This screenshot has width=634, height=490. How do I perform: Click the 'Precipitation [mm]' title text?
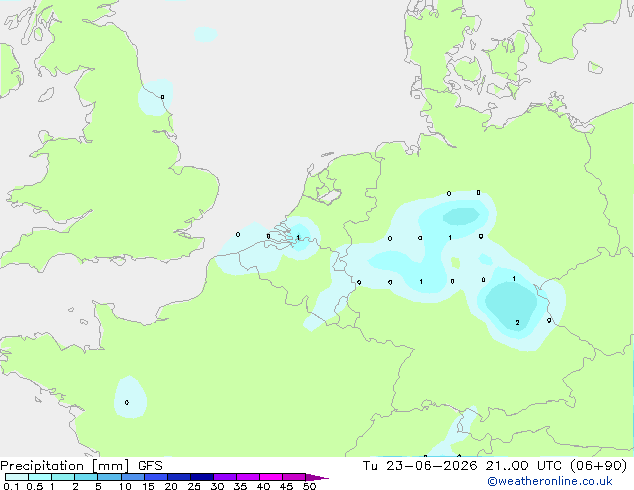point(65,466)
